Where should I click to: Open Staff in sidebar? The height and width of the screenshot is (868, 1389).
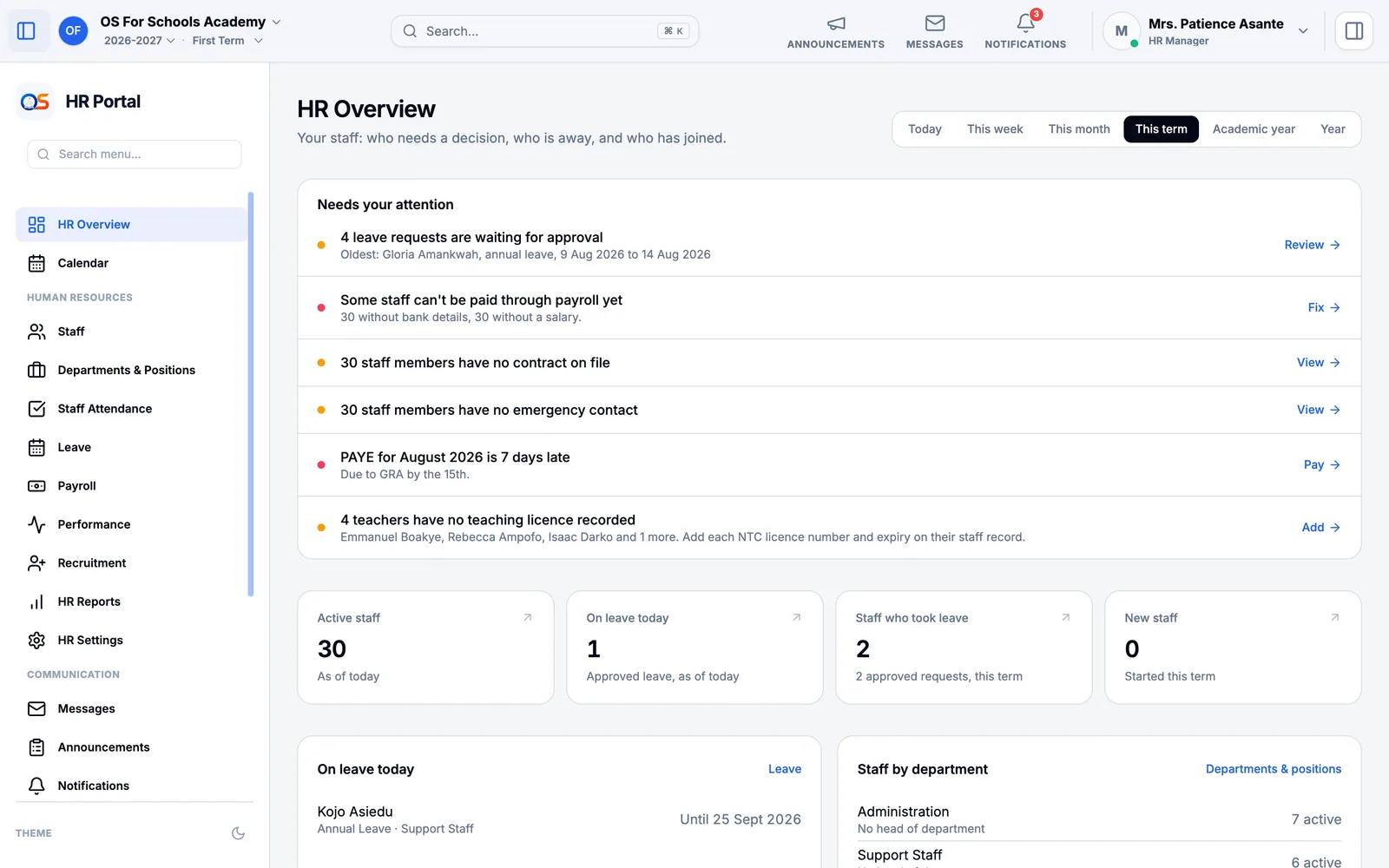(x=132, y=332)
